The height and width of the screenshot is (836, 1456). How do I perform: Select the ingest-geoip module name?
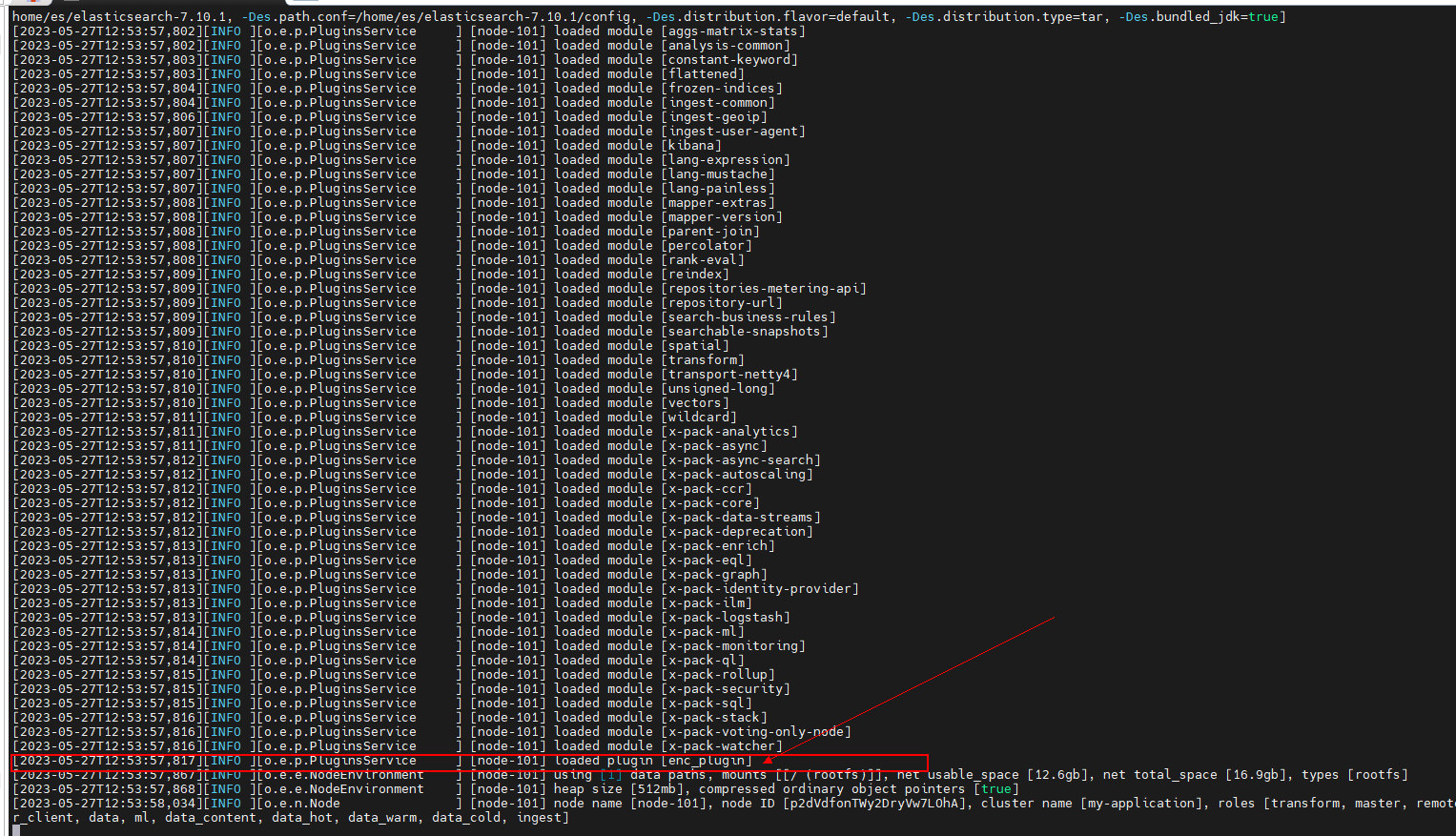tap(714, 117)
